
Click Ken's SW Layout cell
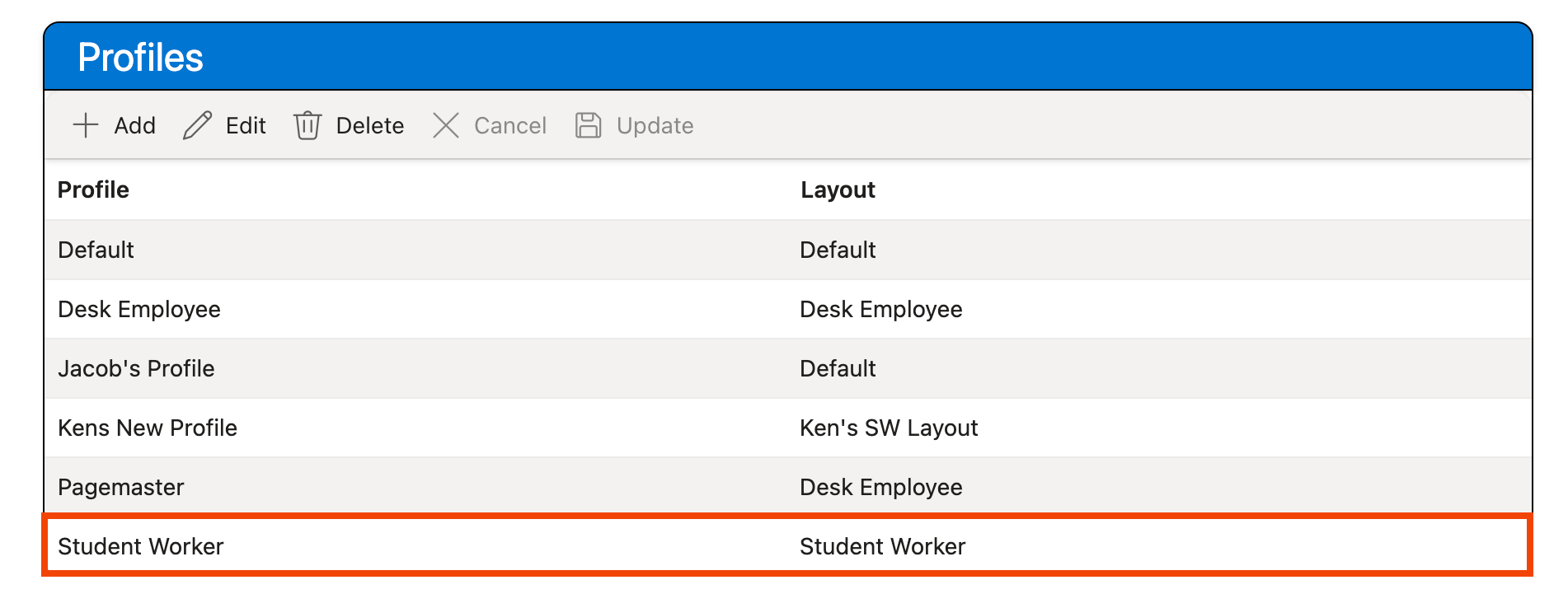click(889, 428)
